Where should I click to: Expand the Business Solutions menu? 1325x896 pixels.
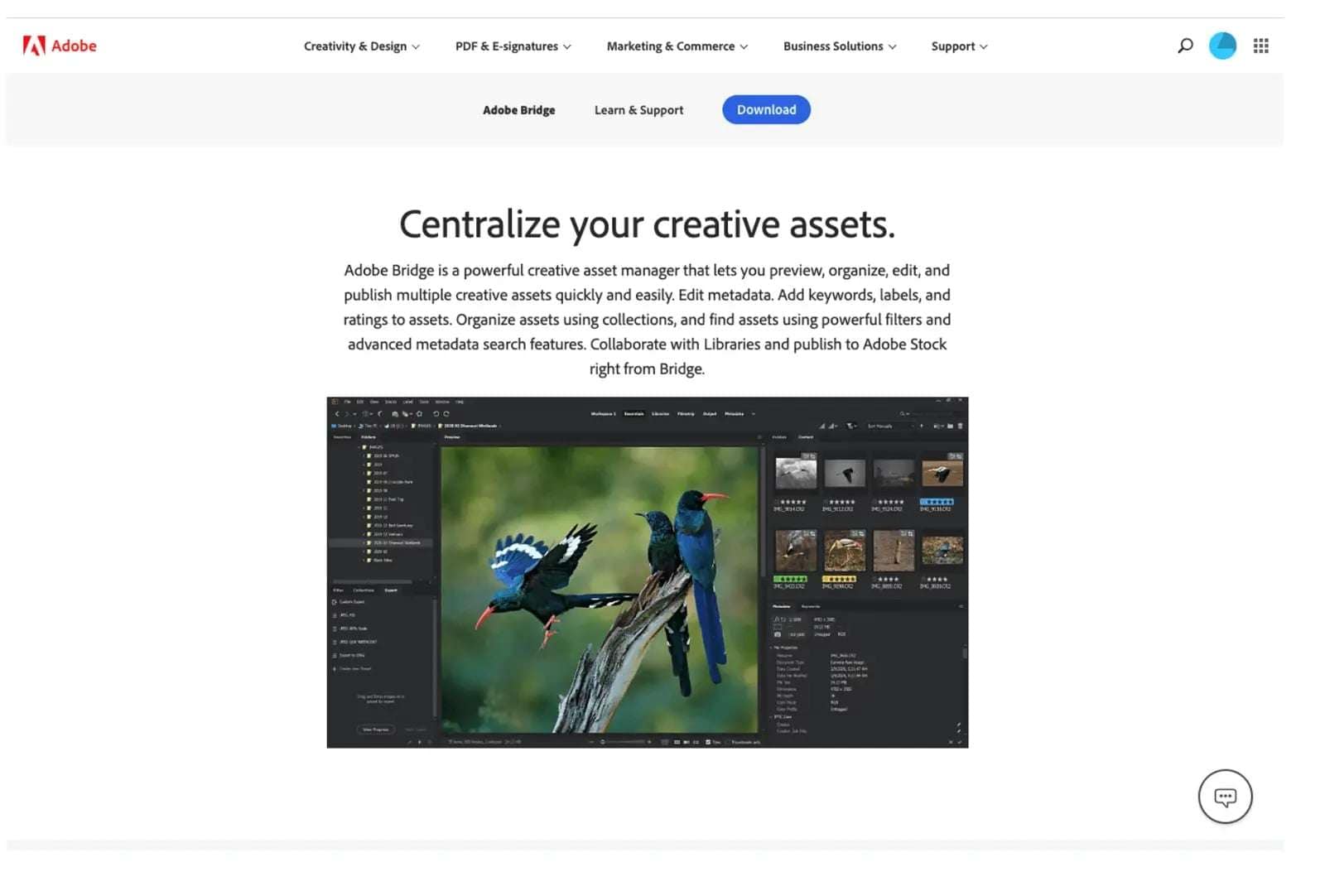tap(840, 46)
